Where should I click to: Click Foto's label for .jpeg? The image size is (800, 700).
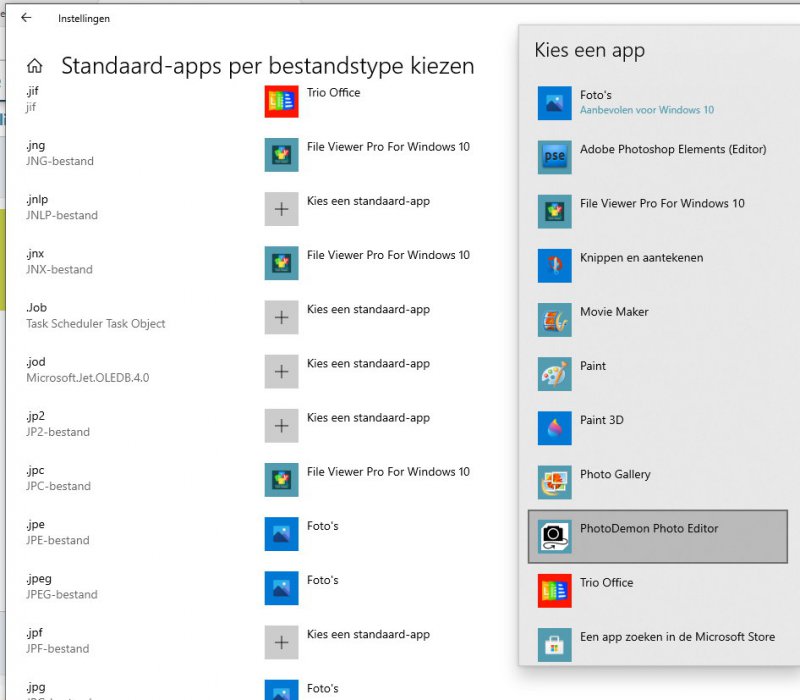coord(322,580)
